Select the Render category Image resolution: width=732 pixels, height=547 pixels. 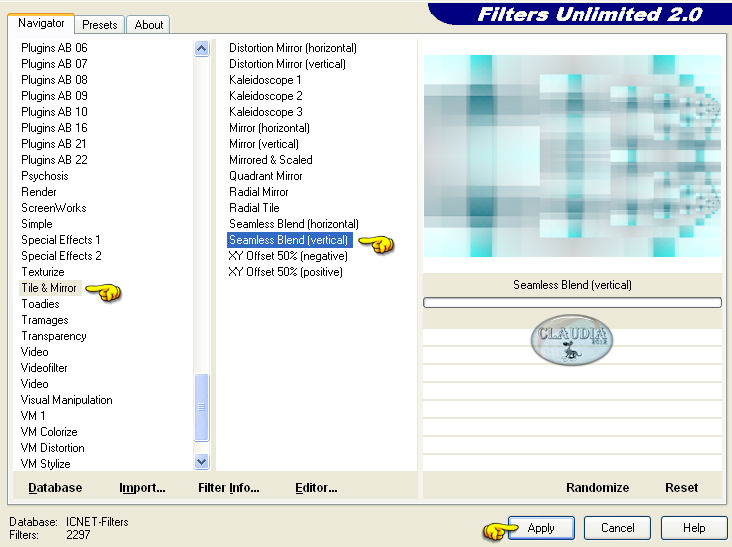(39, 192)
